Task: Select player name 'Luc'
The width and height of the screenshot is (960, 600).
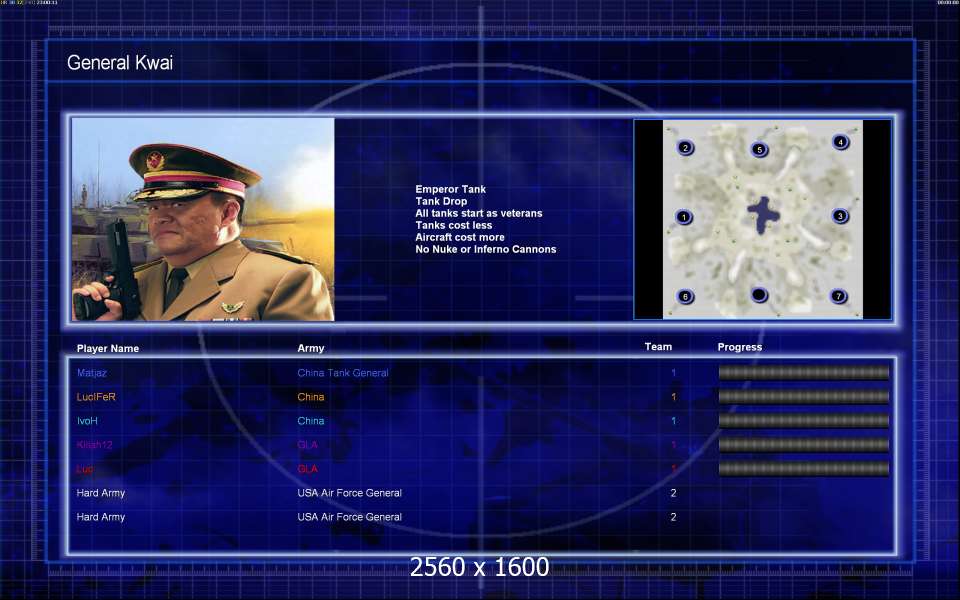Action: coord(84,469)
